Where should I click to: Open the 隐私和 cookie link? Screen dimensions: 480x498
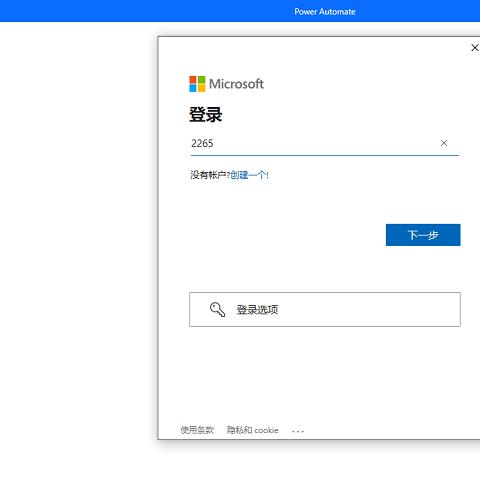coord(252,430)
